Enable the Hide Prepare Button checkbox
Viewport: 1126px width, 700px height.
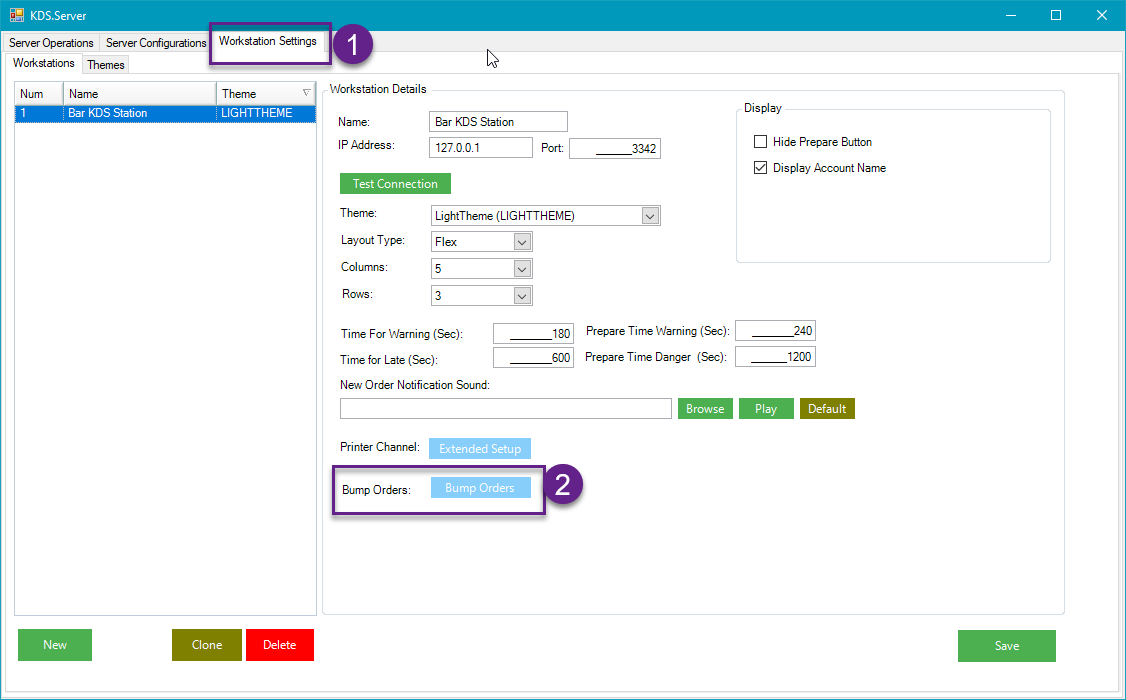(761, 142)
